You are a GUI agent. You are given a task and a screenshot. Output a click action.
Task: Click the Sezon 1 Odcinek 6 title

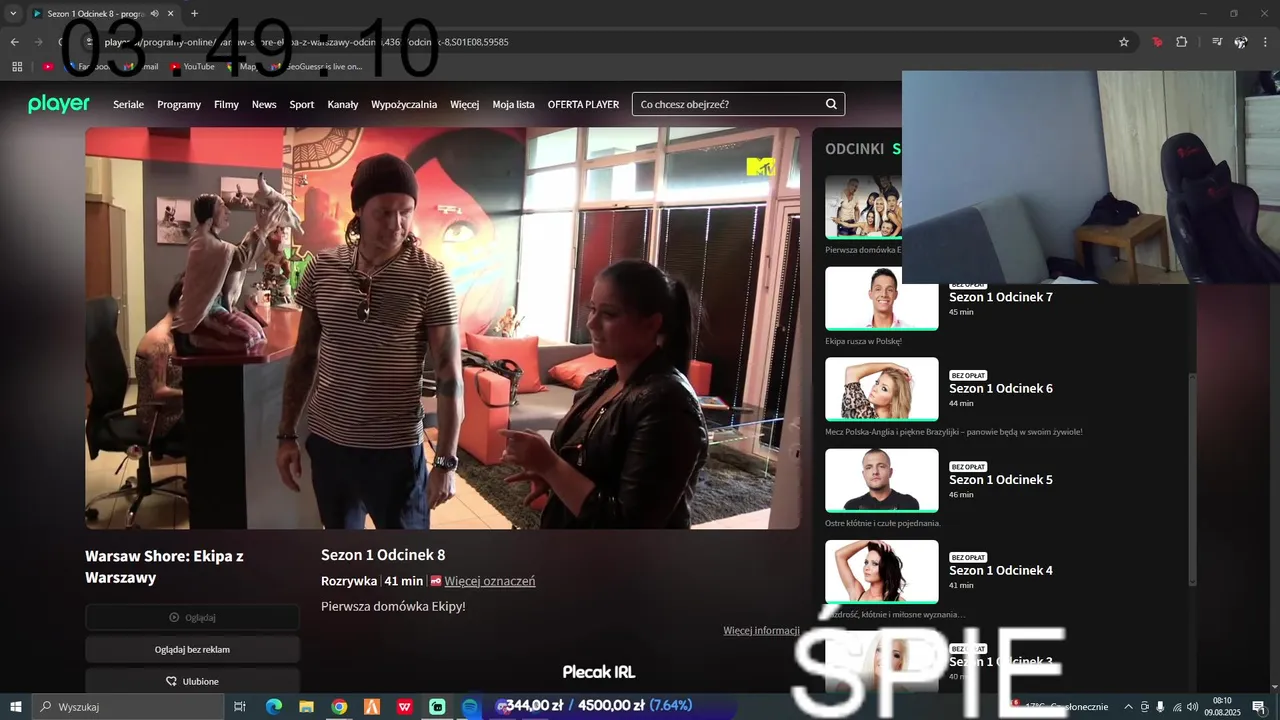tap(1001, 388)
